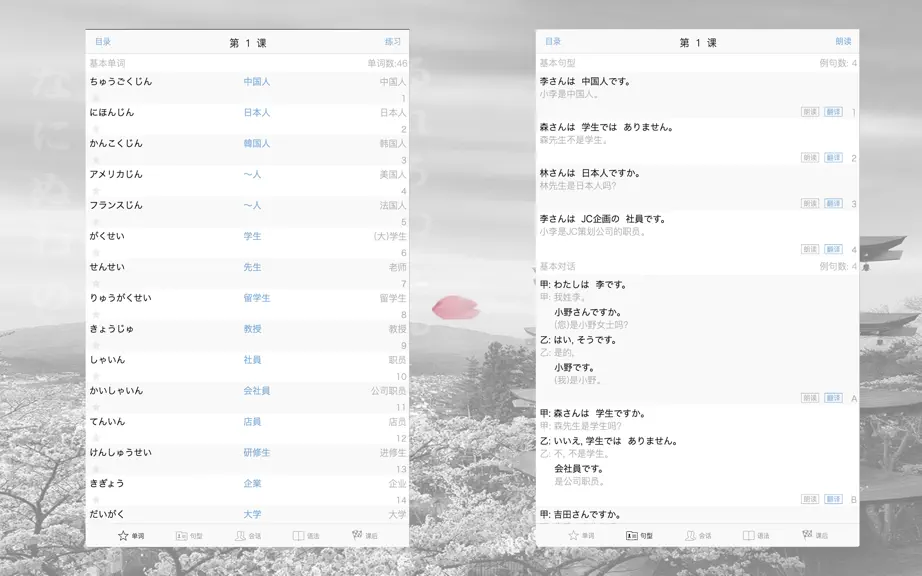Select the kanji 日本人 in blue
This screenshot has height=576, width=922.
point(257,112)
